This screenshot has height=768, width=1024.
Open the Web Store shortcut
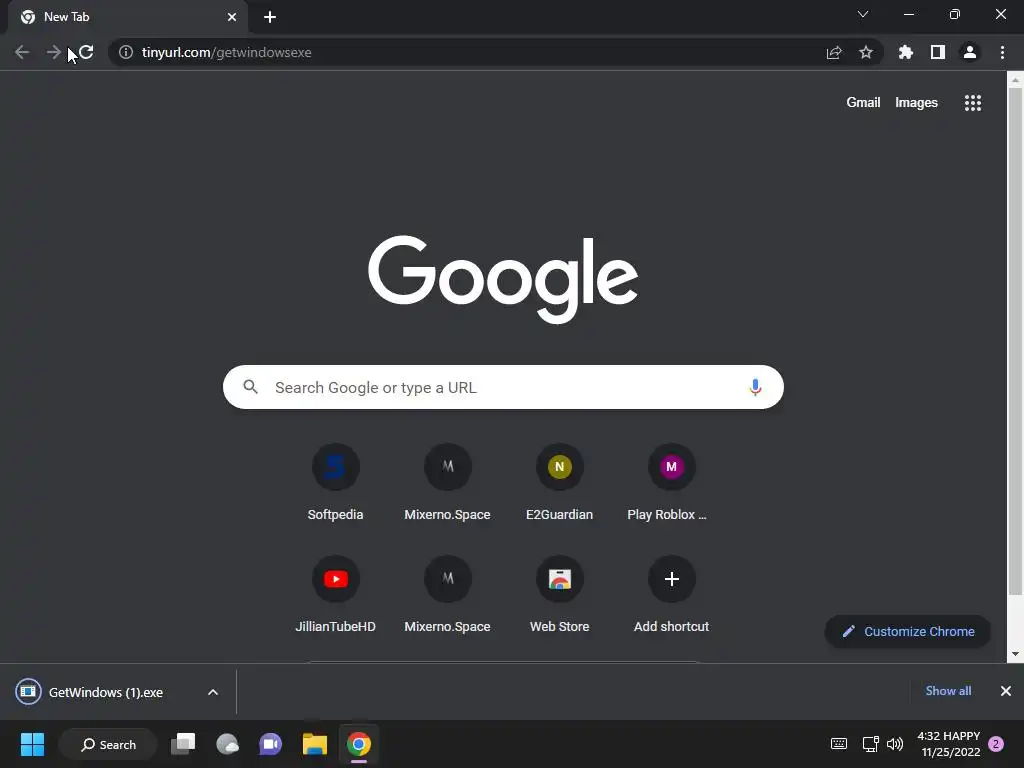560,595
